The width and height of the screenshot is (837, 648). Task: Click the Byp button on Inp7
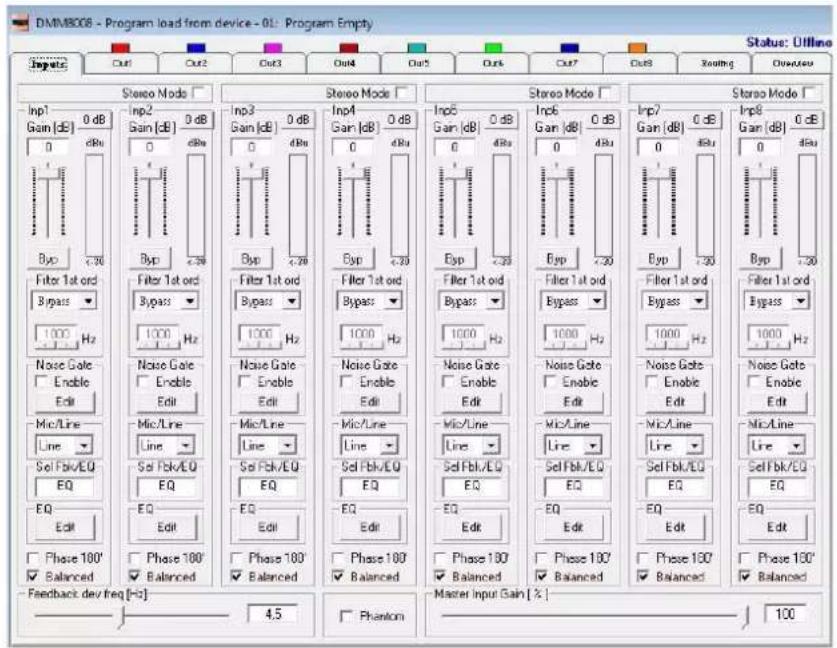click(x=659, y=259)
